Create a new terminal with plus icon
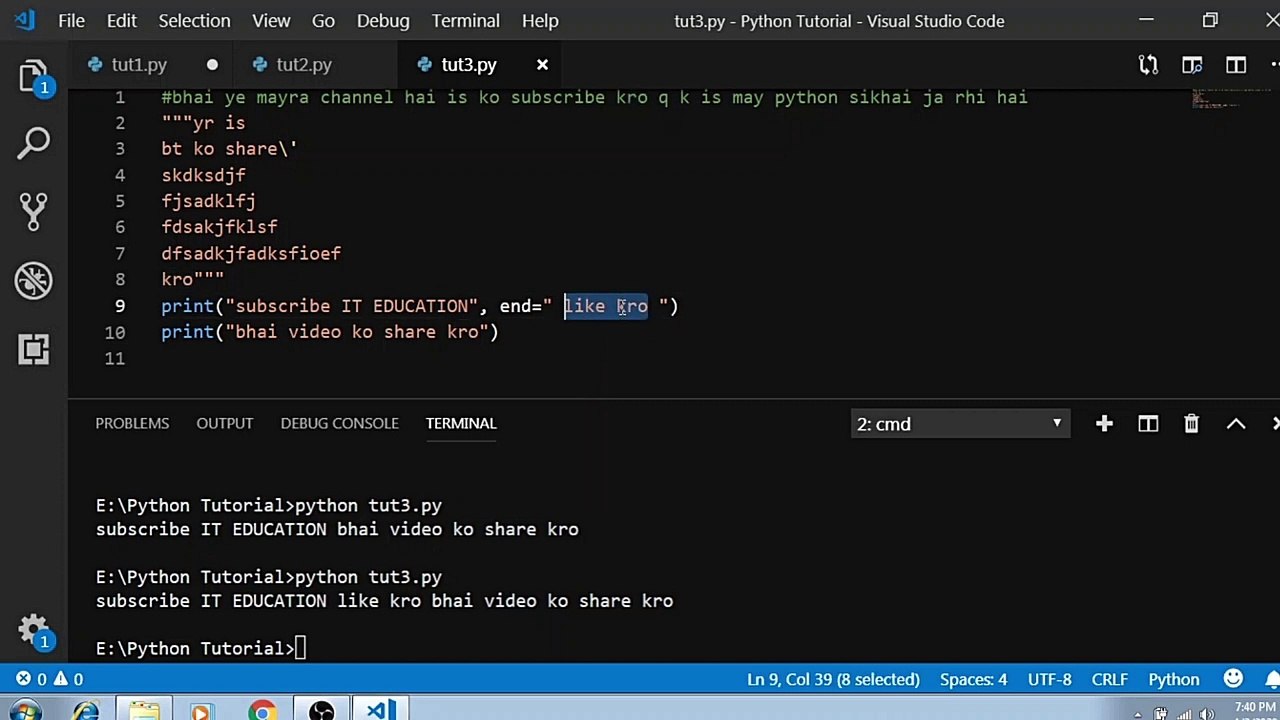1280x720 pixels. click(x=1104, y=424)
